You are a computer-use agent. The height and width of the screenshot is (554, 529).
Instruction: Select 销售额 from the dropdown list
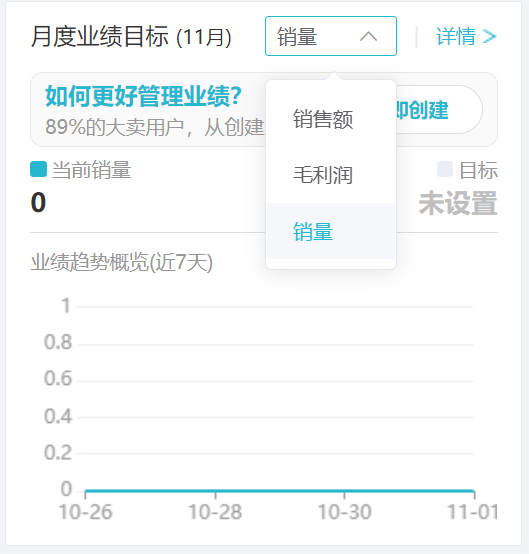pos(331,119)
